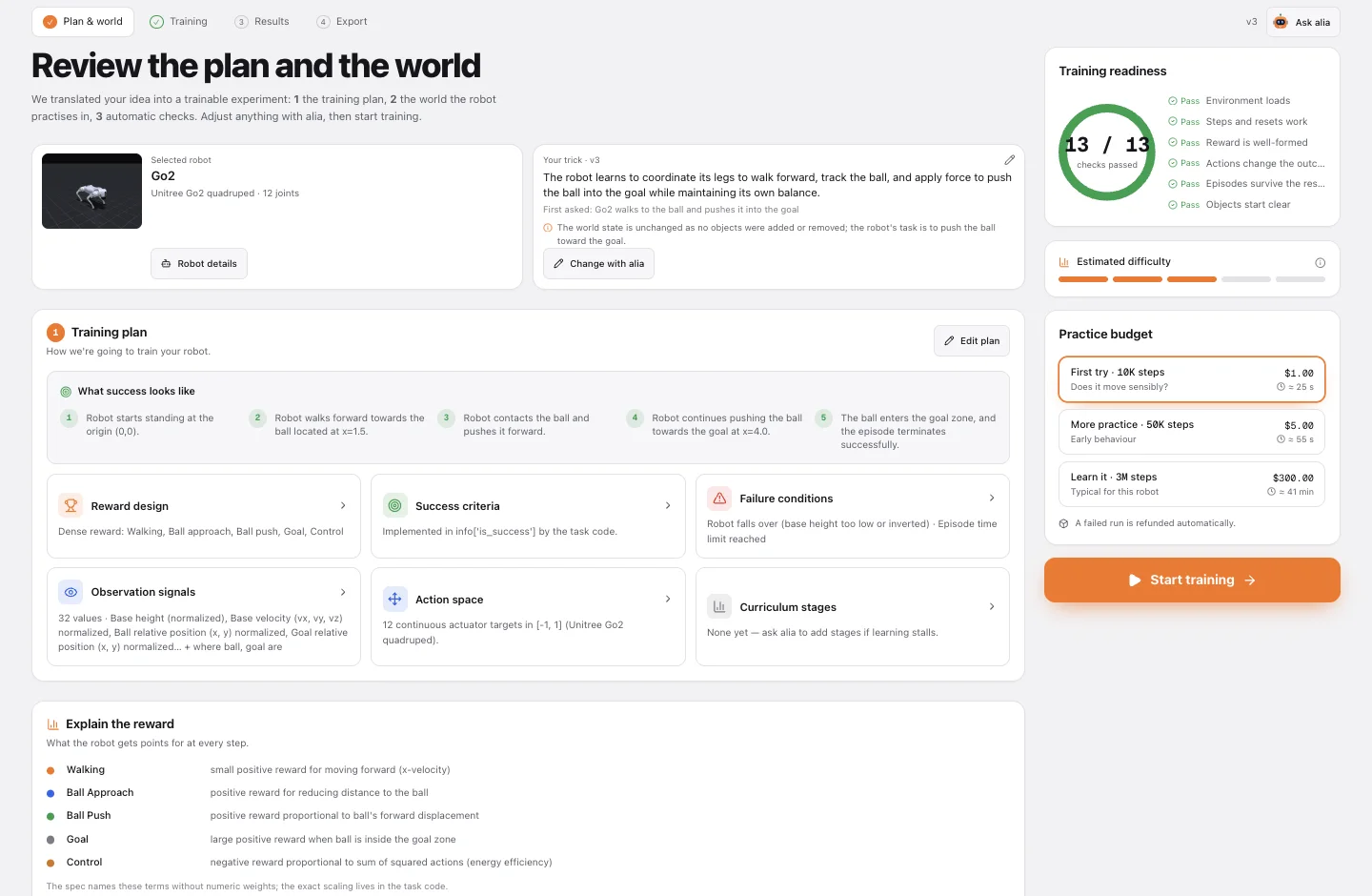This screenshot has width=1372, height=896.
Task: Click the readiness progress ring 13 / 13
Action: pyautogui.click(x=1107, y=153)
